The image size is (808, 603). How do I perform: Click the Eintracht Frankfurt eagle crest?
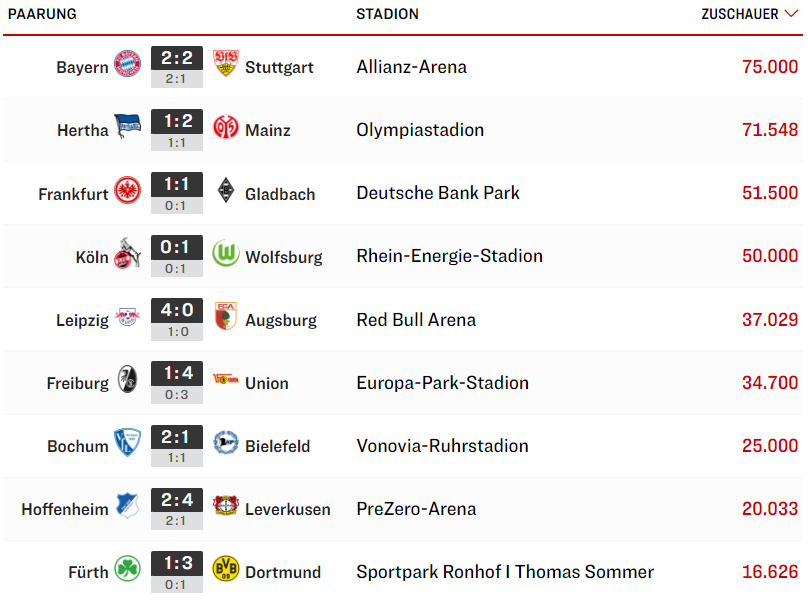click(x=127, y=190)
